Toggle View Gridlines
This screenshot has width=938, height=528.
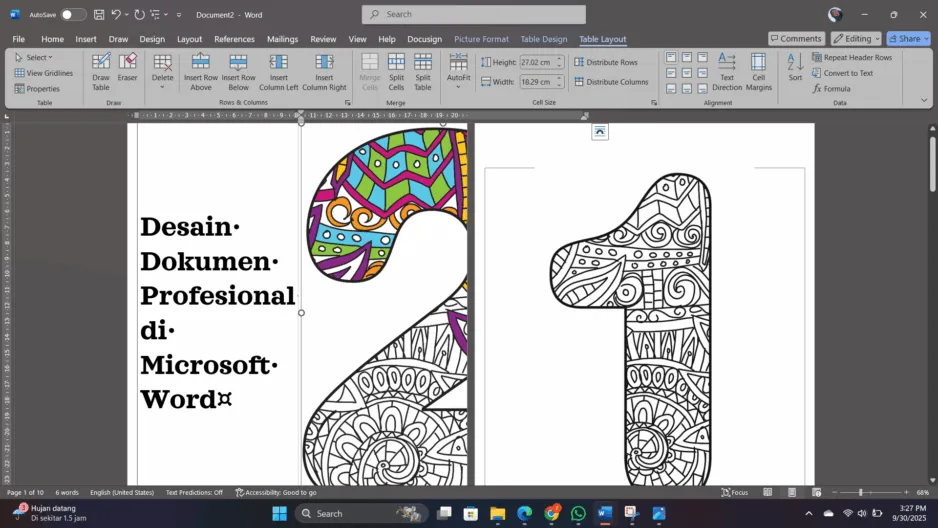[44, 73]
